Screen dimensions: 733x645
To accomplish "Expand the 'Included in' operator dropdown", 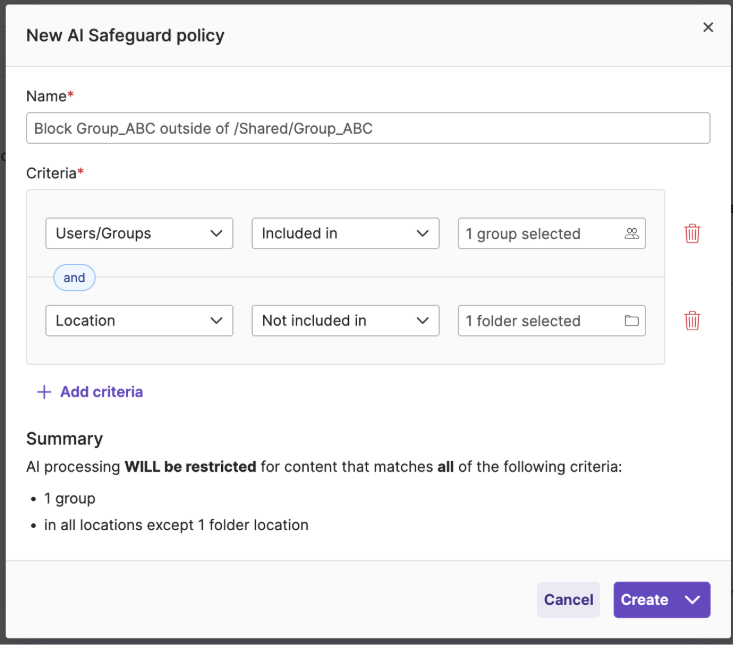I will [x=345, y=233].
